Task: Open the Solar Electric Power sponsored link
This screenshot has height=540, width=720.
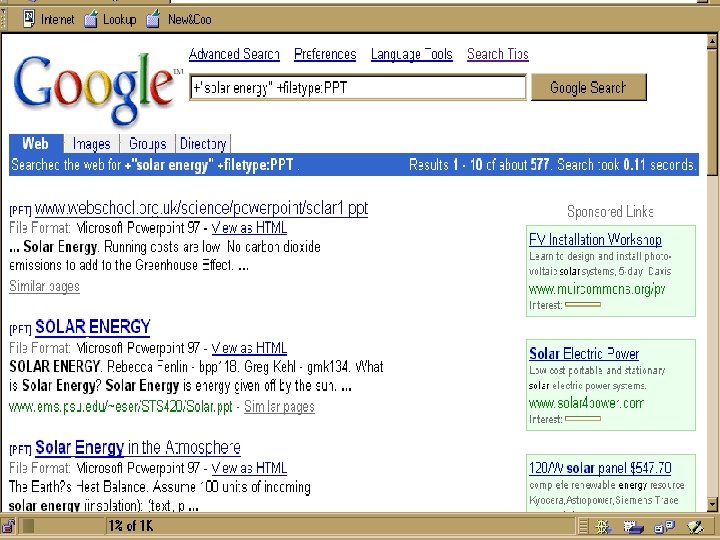Action: (x=584, y=354)
